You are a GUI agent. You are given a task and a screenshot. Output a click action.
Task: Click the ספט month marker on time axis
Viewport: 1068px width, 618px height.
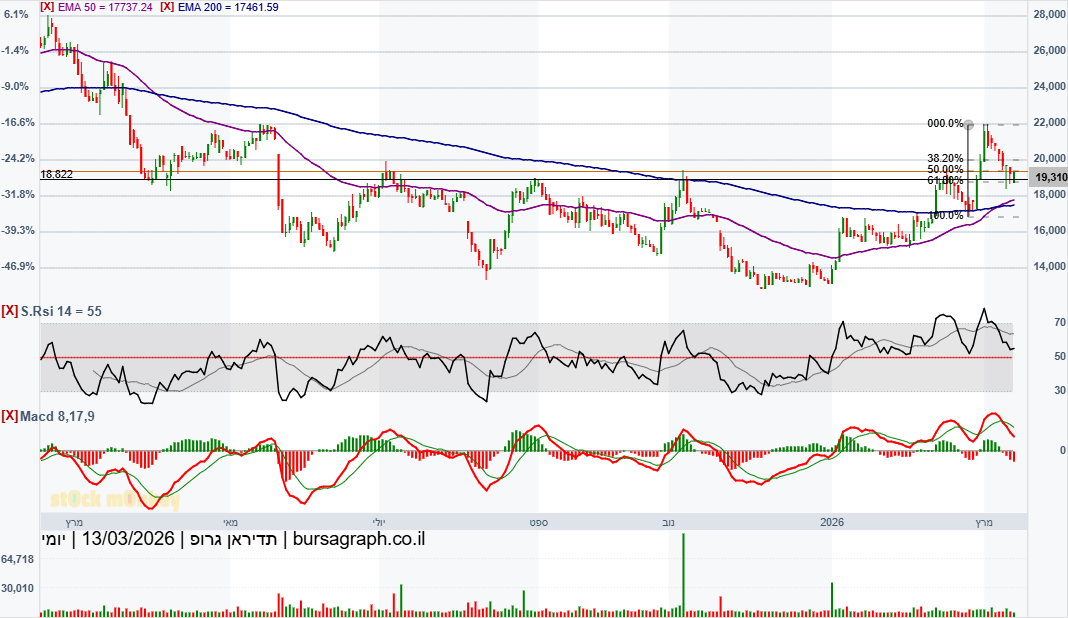[x=538, y=523]
